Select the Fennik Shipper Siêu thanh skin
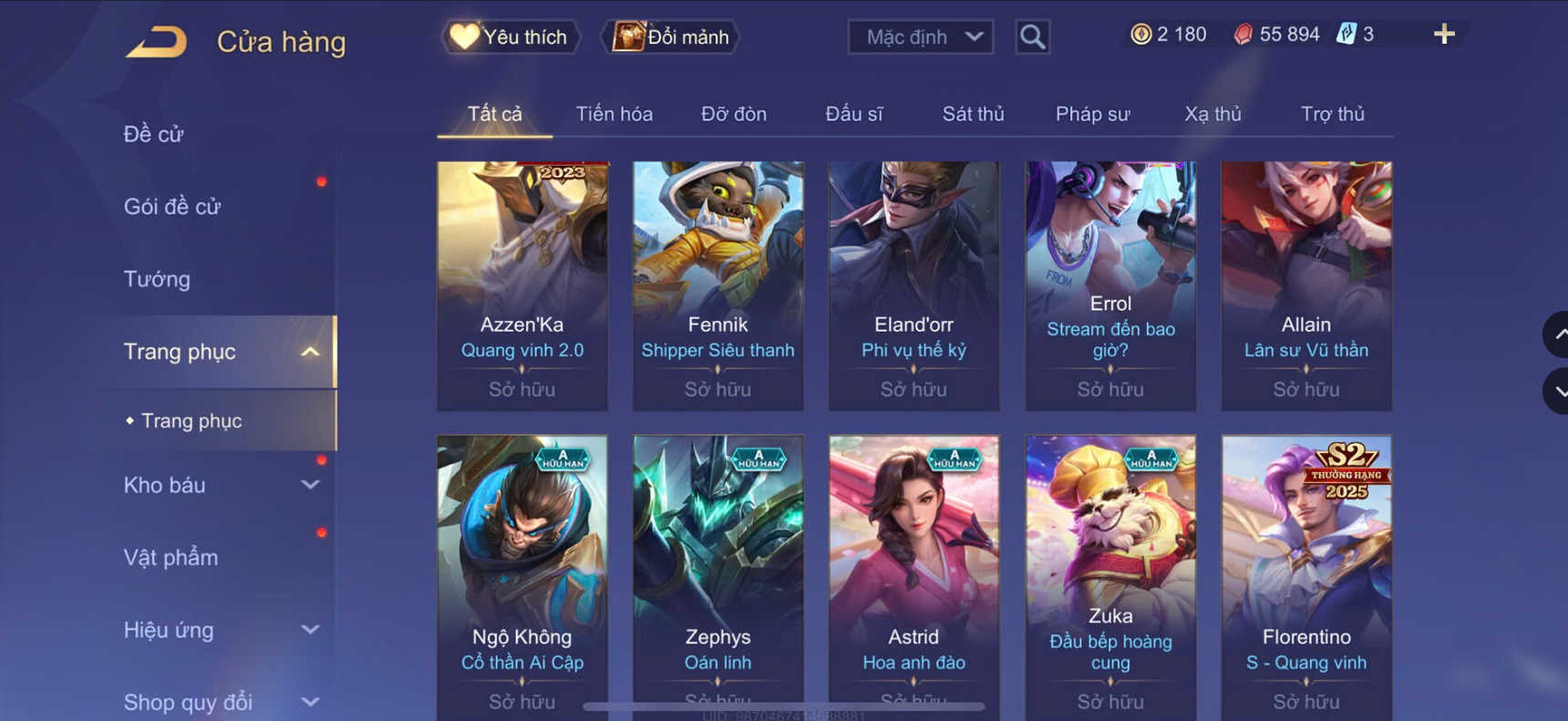Screen dimensions: 1568x721 tap(718, 286)
